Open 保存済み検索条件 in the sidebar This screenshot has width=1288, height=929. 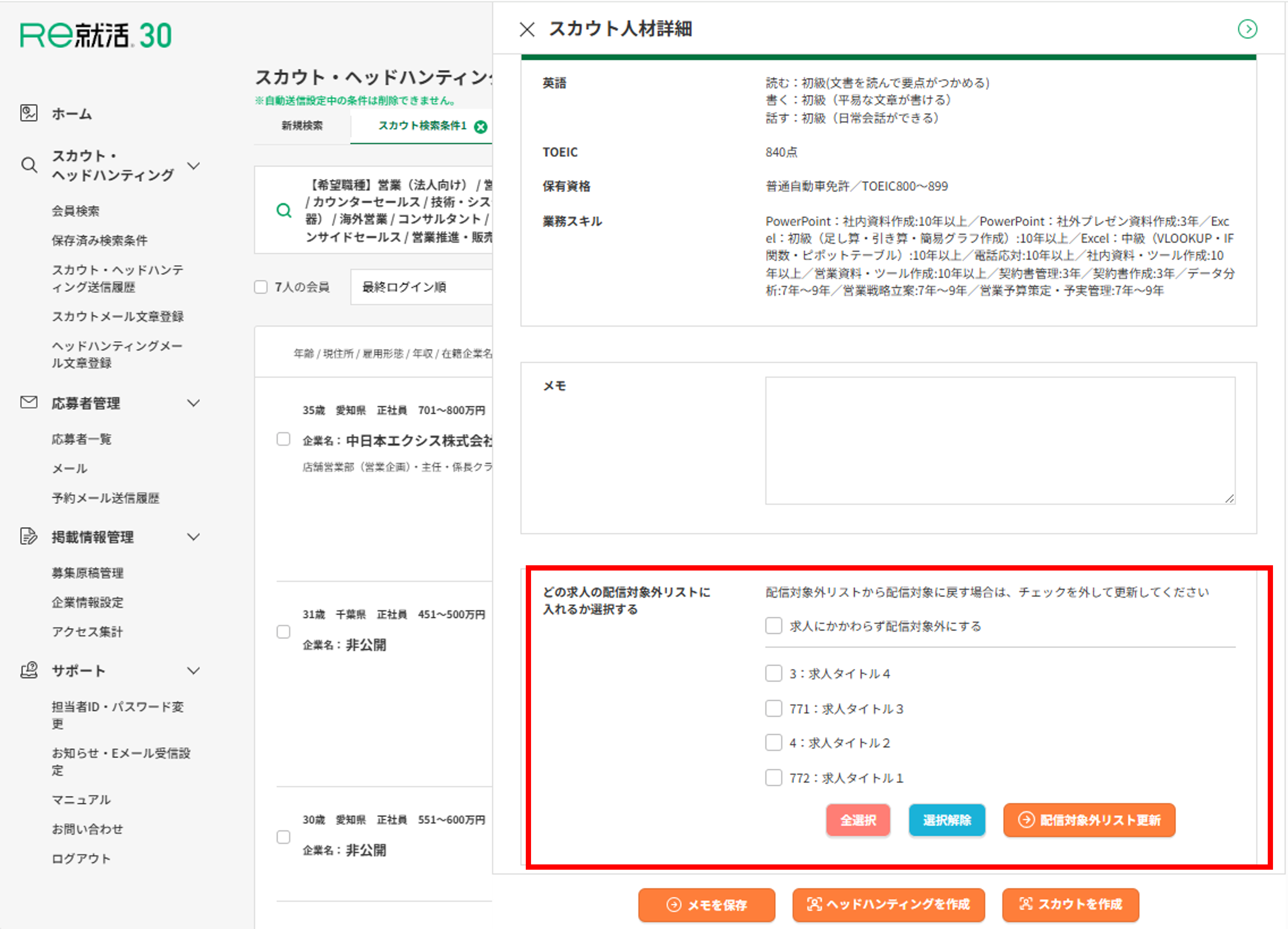[99, 240]
